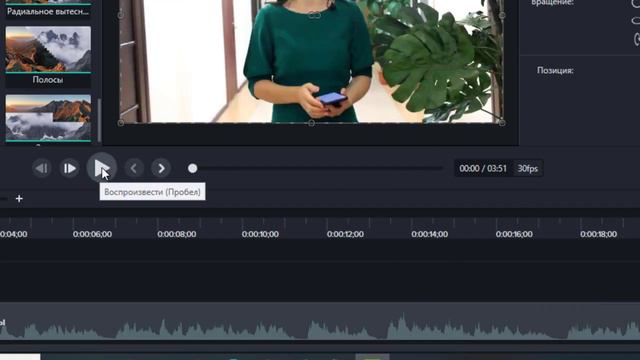Select the Радиальное вытеснение transition label

coord(48,11)
